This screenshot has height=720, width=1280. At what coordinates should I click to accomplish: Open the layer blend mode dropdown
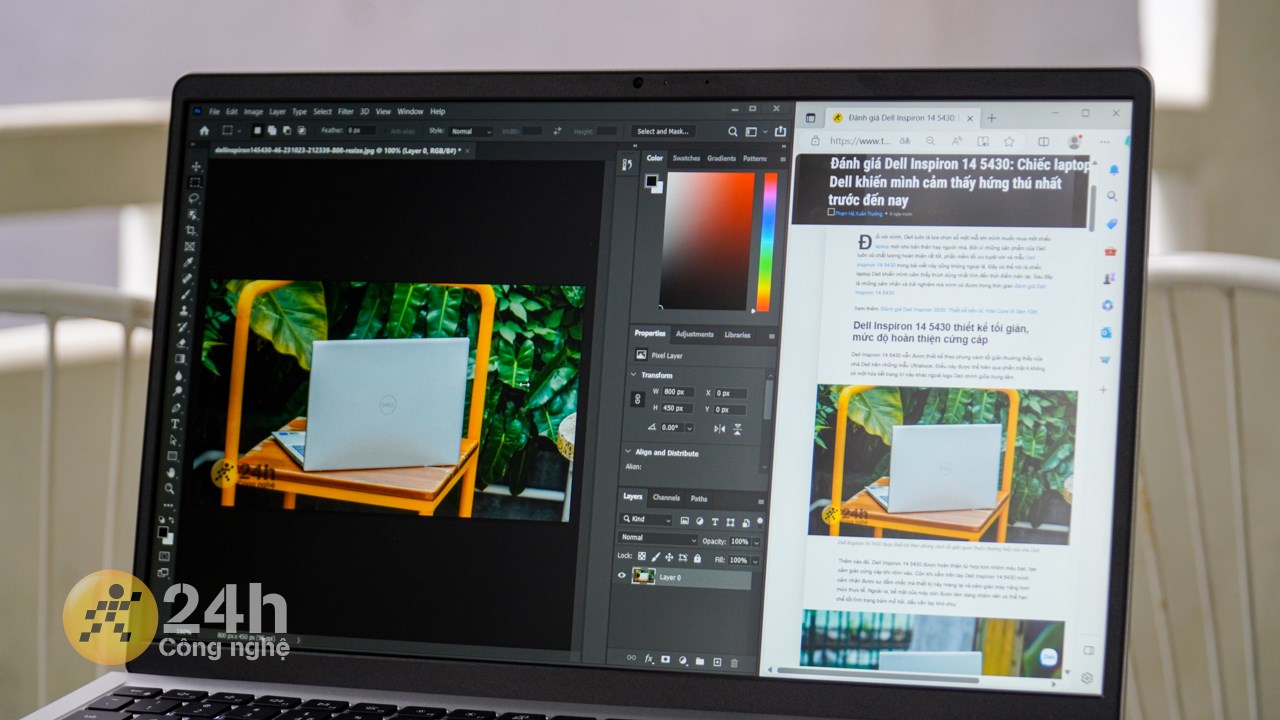(655, 537)
